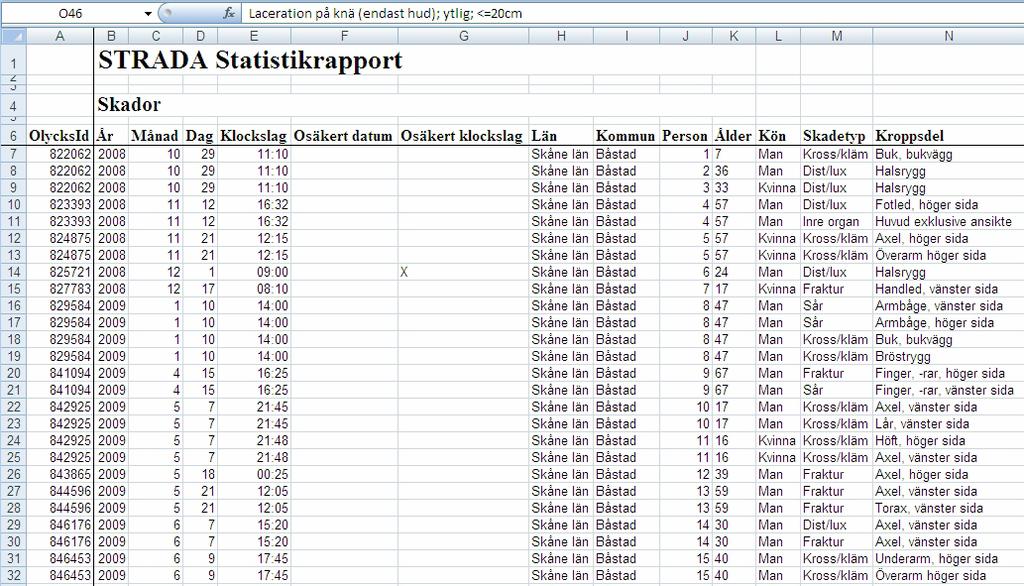Click the Name Box showing O46
This screenshot has height=586, width=1024.
[71, 14]
